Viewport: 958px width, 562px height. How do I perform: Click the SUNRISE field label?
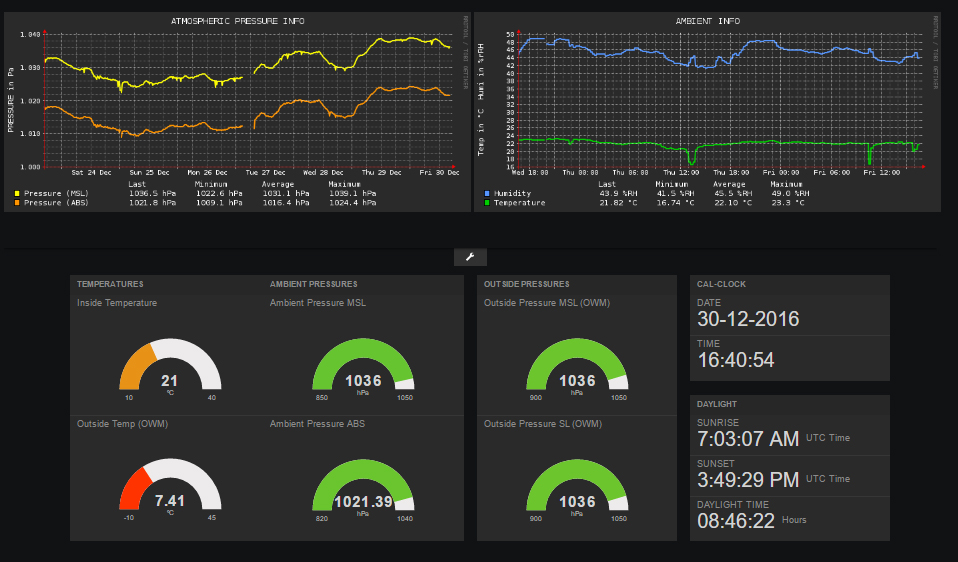[x=718, y=423]
